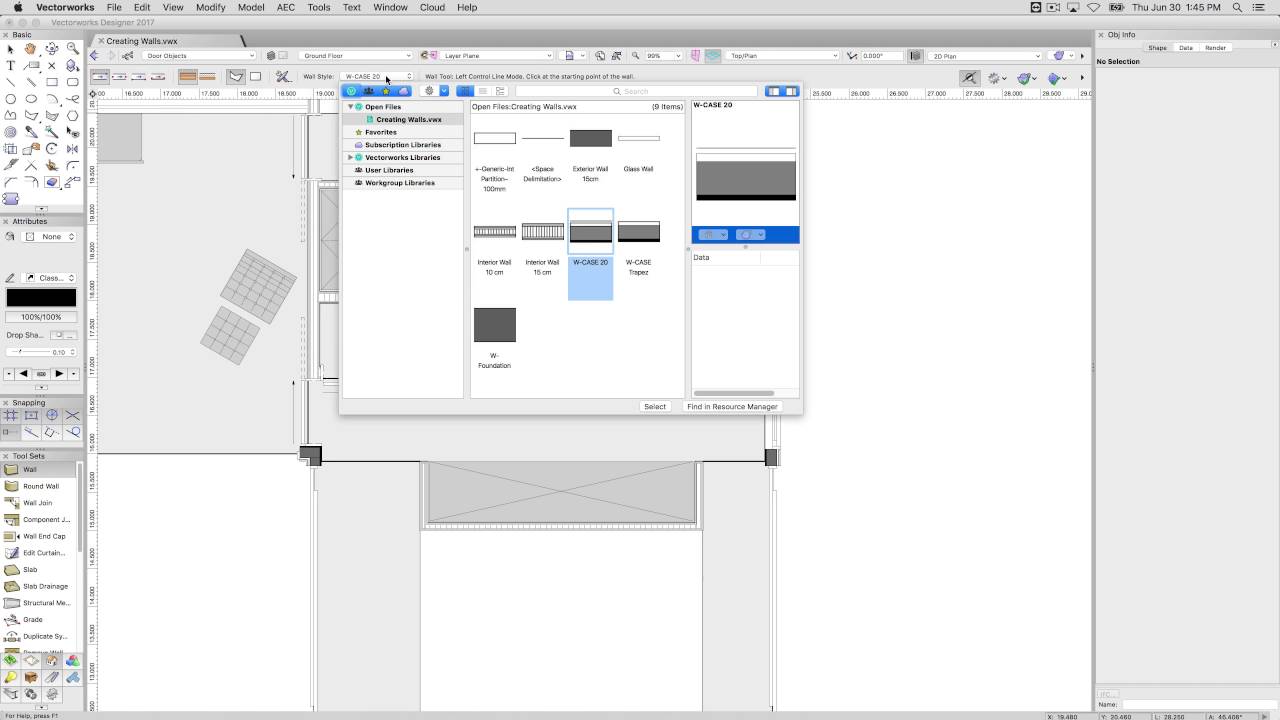Open the AEC menu
This screenshot has height=720, width=1280.
pos(286,7)
